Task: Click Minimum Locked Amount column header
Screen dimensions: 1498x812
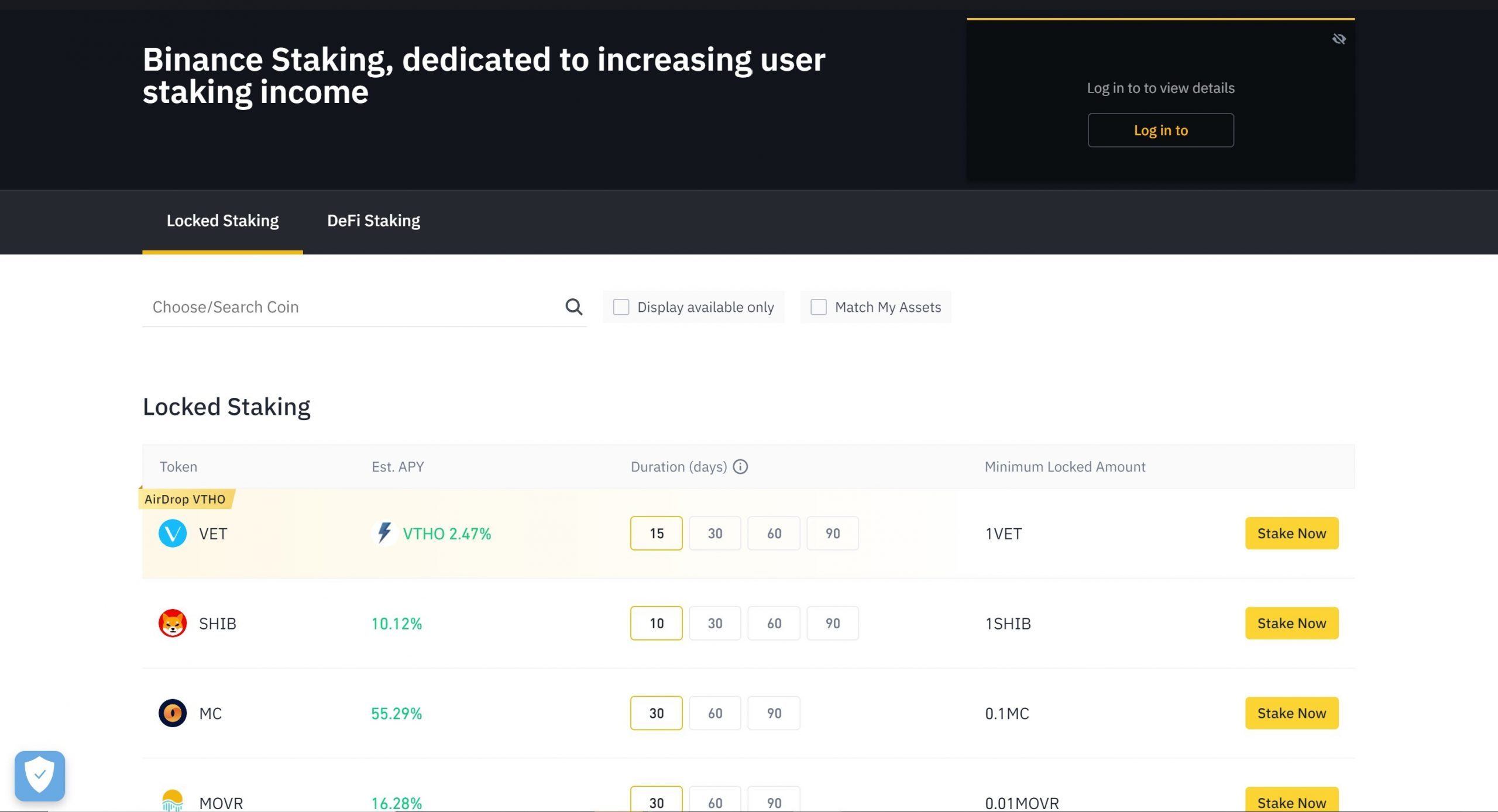Action: point(1065,467)
